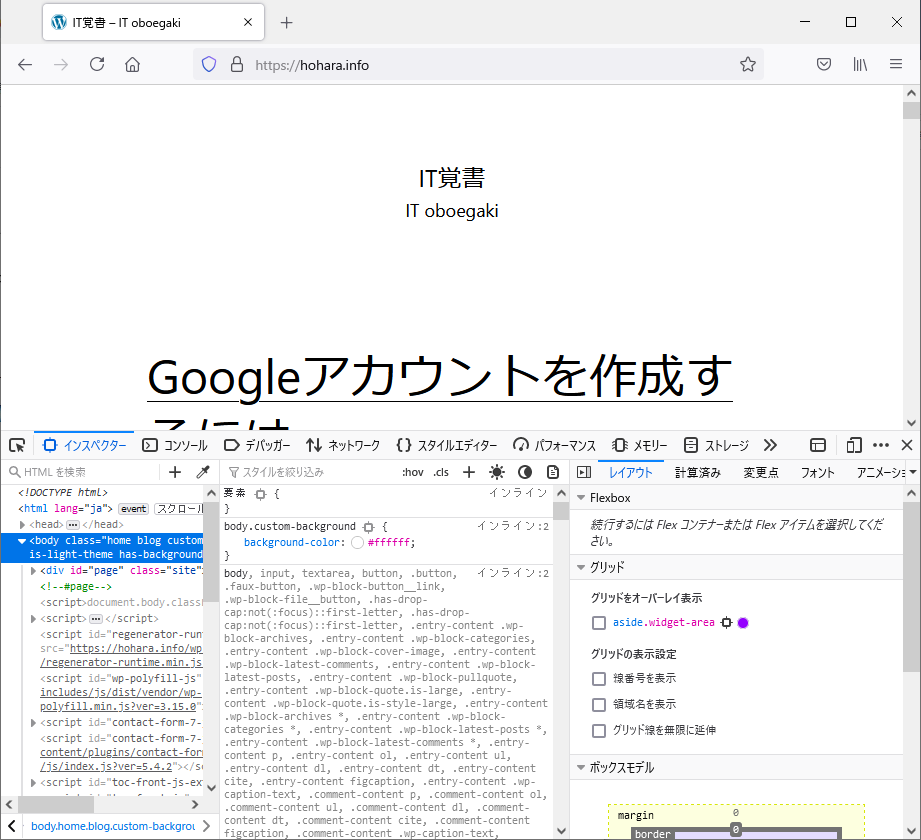Screen dimensions: 921x840
Task: Open Responsive Design Mode icon
Action: pos(853,445)
